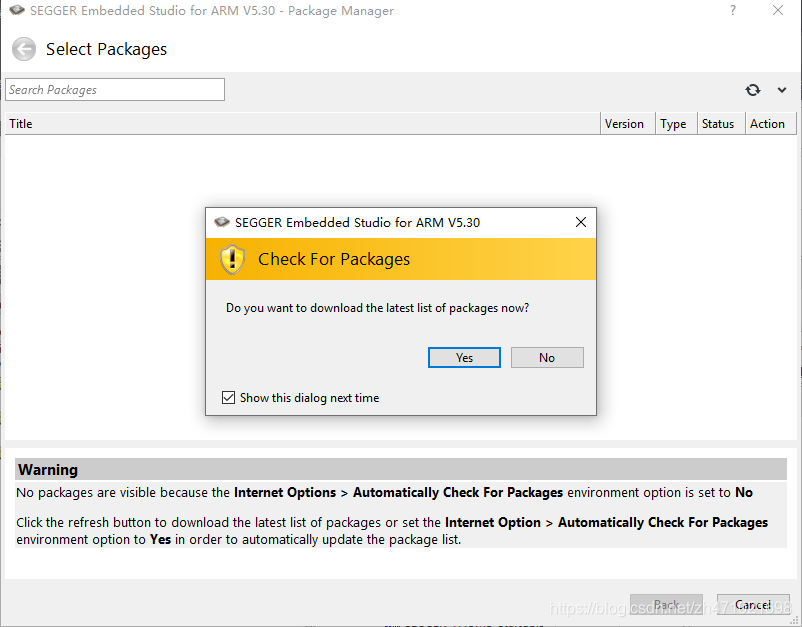This screenshot has width=802, height=627.
Task: Sort packages by Version column
Action: (628, 124)
